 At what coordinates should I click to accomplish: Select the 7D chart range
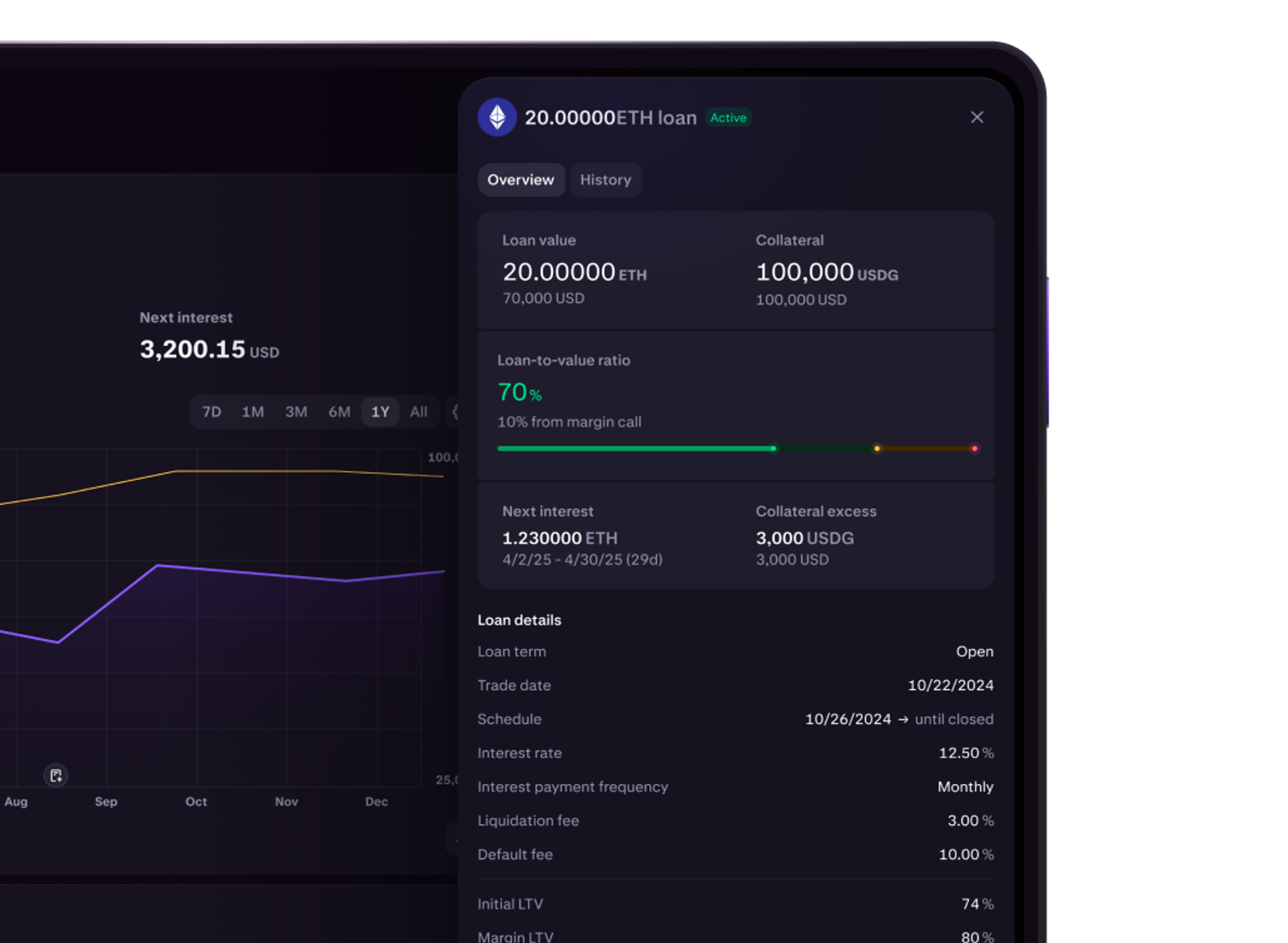coord(212,412)
